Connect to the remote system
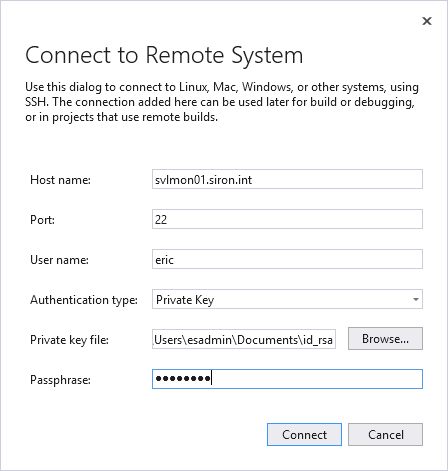The image size is (448, 471). 304,435
